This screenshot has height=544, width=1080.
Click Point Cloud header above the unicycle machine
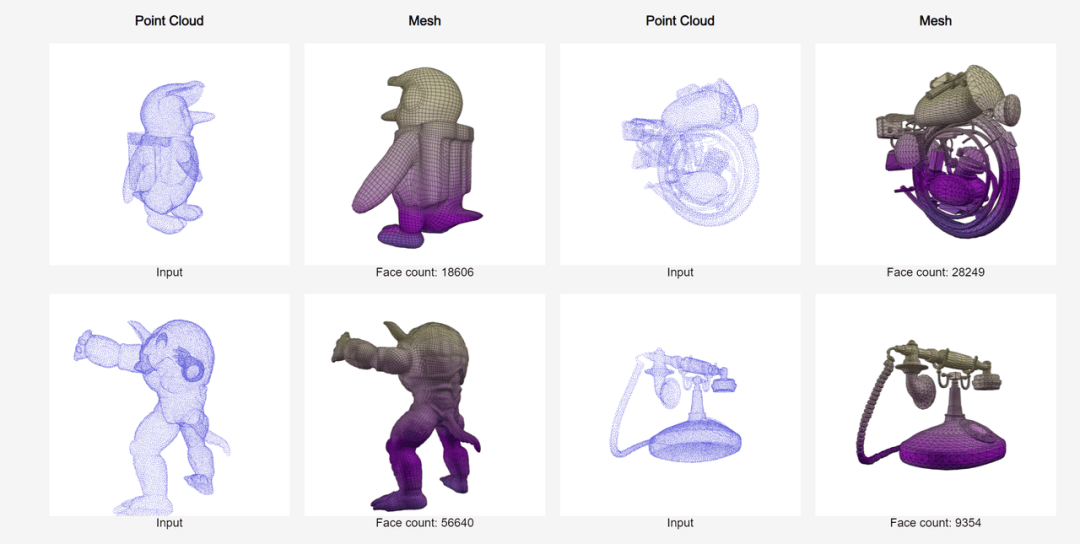(680, 21)
